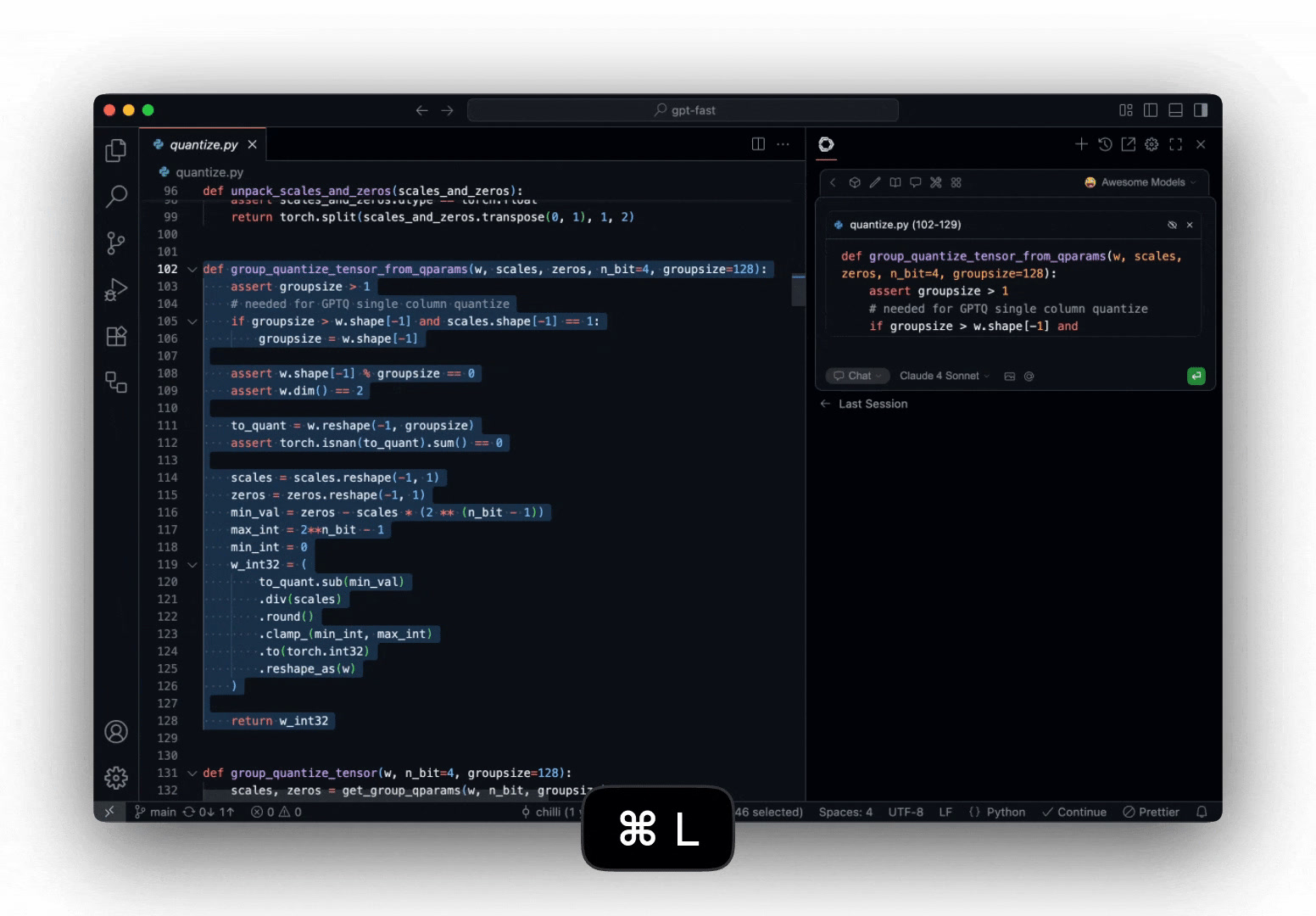1316x916 pixels.
Task: Open editor More Actions ellipsis menu
Action: 783,144
